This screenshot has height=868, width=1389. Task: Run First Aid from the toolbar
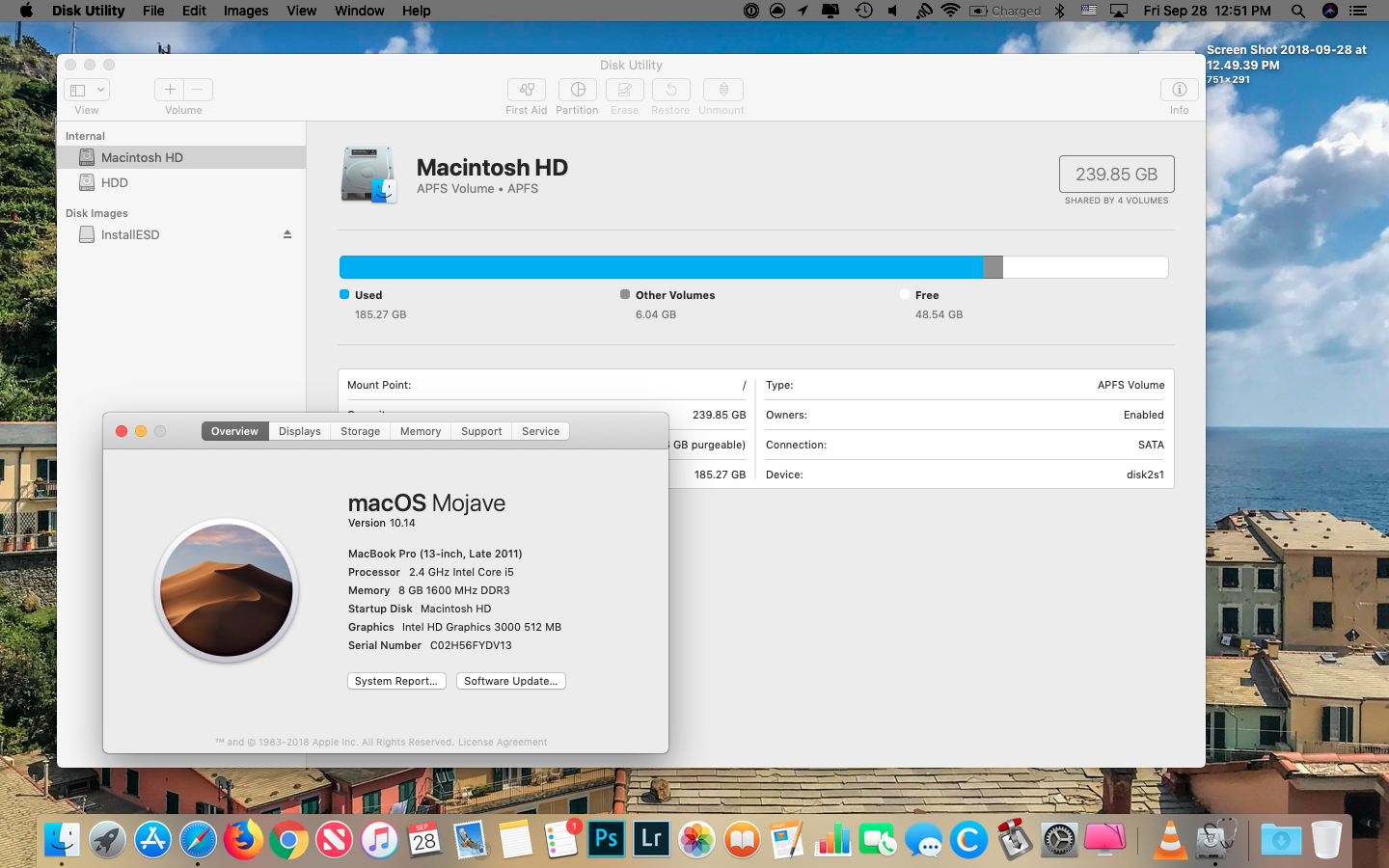(527, 90)
